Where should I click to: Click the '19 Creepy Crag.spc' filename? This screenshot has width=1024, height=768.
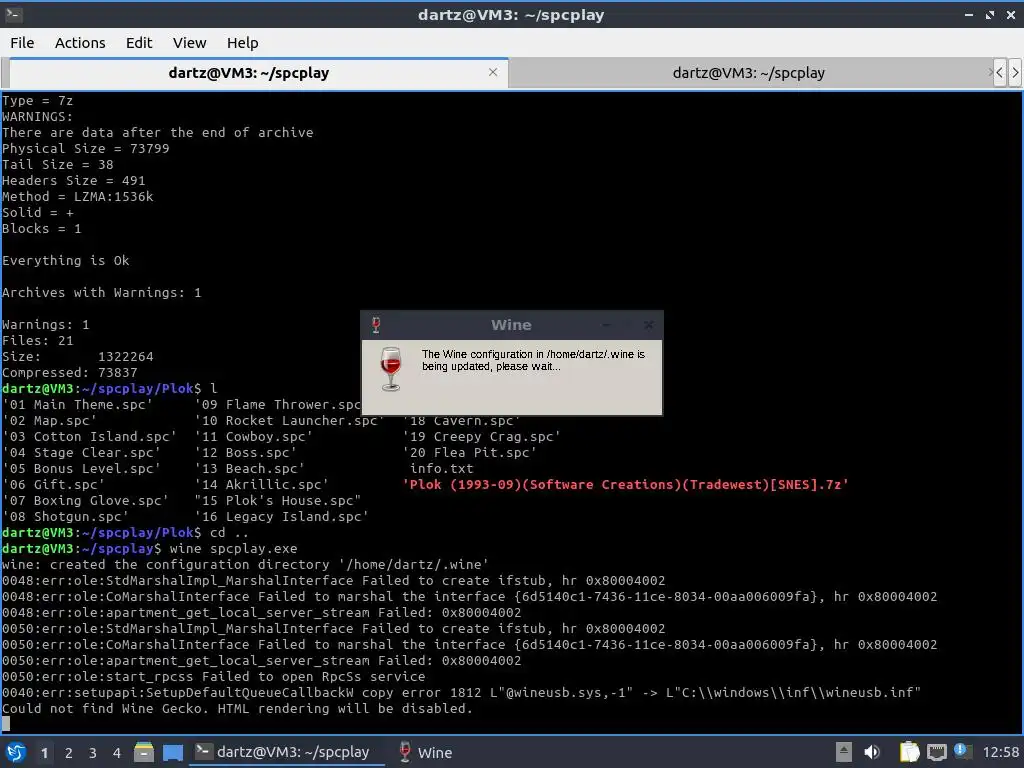[x=481, y=436]
